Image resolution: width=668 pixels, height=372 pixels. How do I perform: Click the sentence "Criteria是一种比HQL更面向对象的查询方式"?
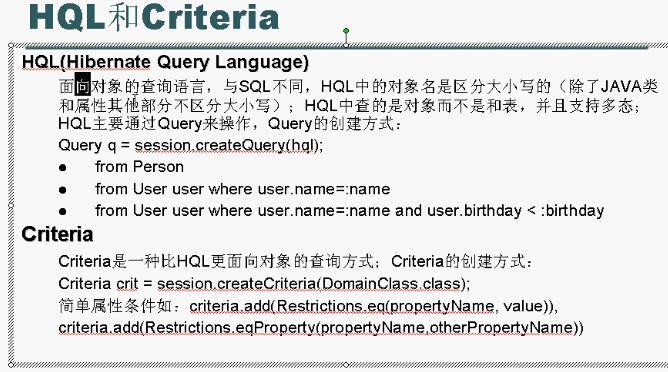coord(216,261)
